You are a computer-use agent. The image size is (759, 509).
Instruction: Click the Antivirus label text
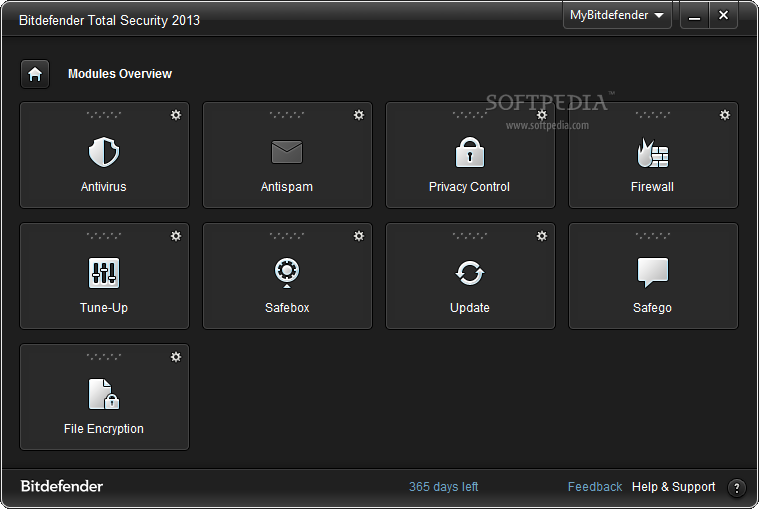tap(104, 187)
